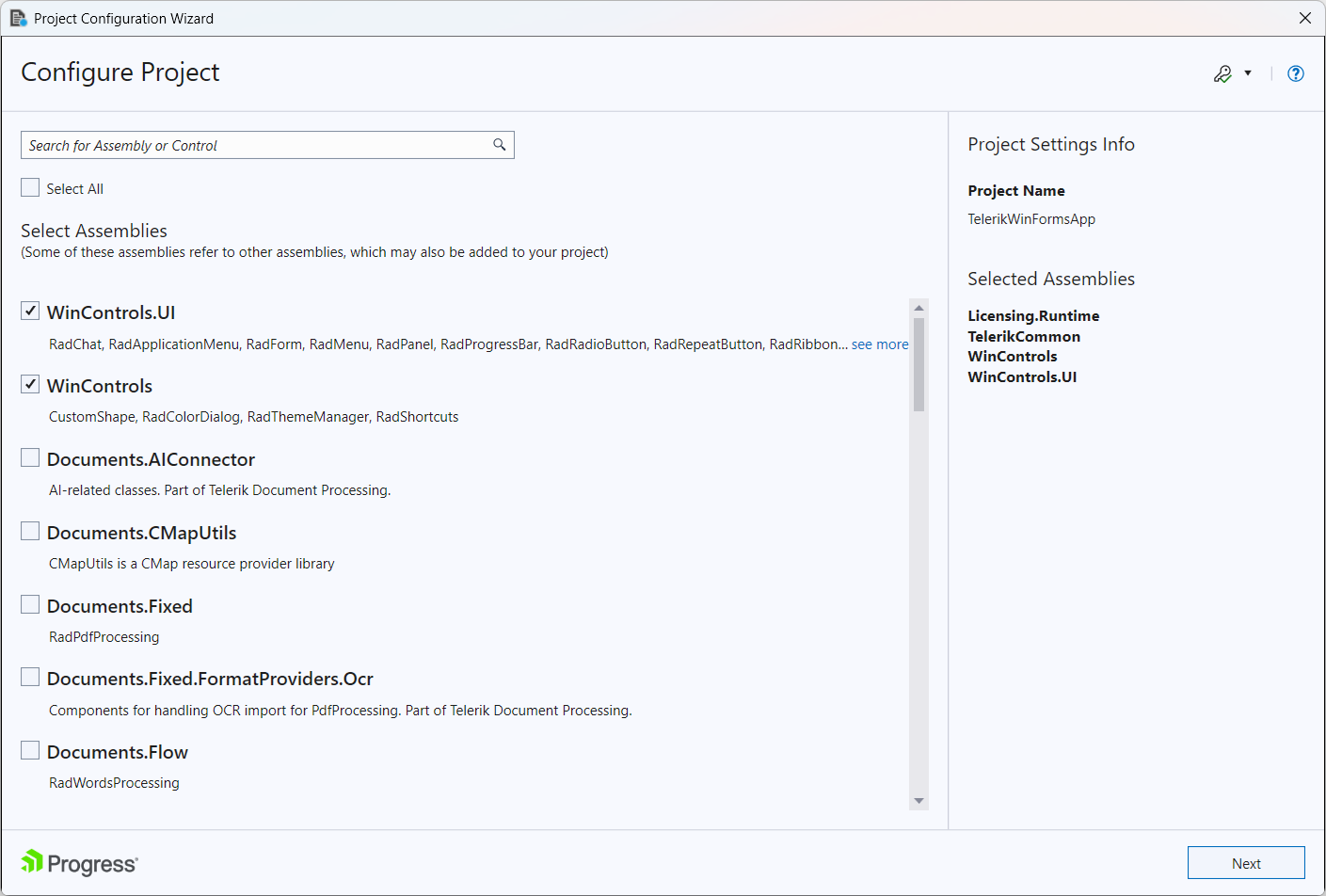Click the Next button
The height and width of the screenshot is (896, 1326).
(1246, 863)
